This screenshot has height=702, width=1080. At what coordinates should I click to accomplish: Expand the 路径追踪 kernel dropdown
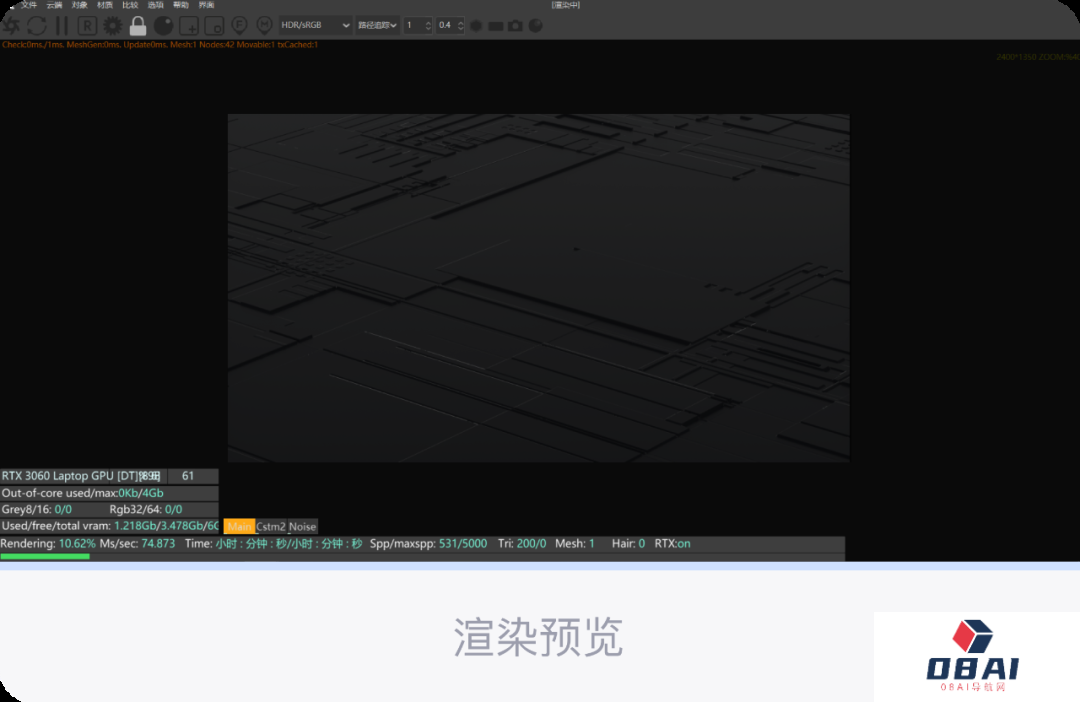(378, 25)
